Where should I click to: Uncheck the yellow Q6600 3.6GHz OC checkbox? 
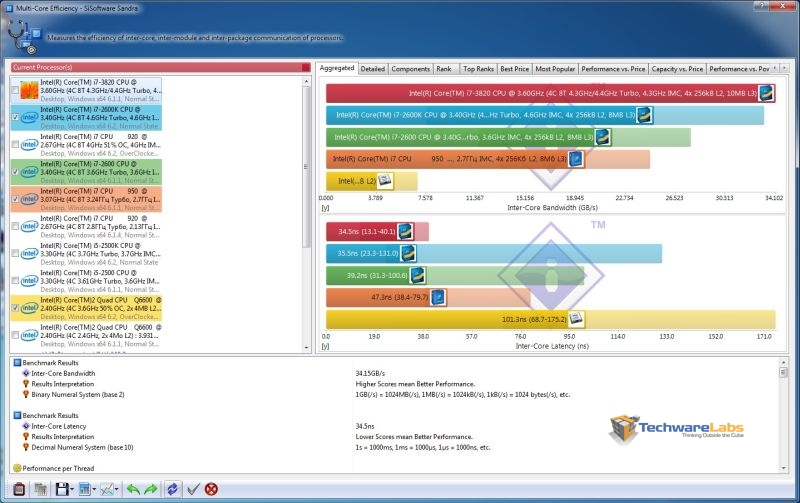point(15,308)
